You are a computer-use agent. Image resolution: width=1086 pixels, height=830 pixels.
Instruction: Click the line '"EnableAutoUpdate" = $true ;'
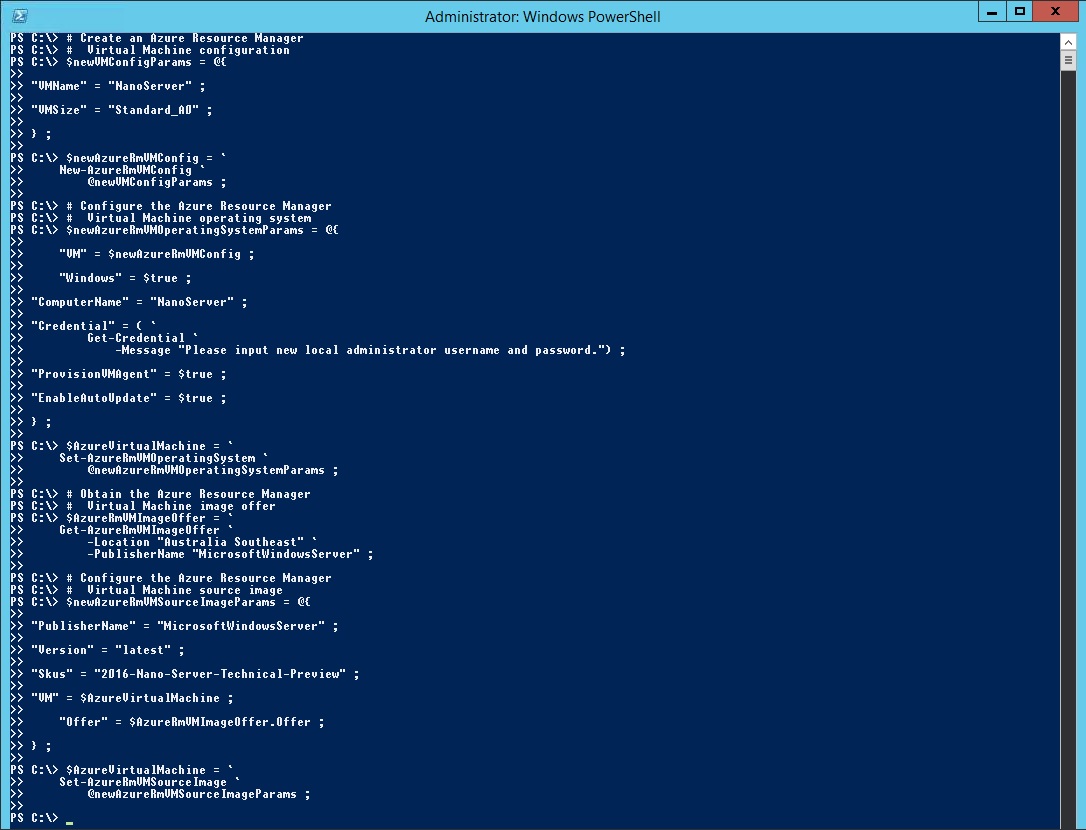pos(129,398)
